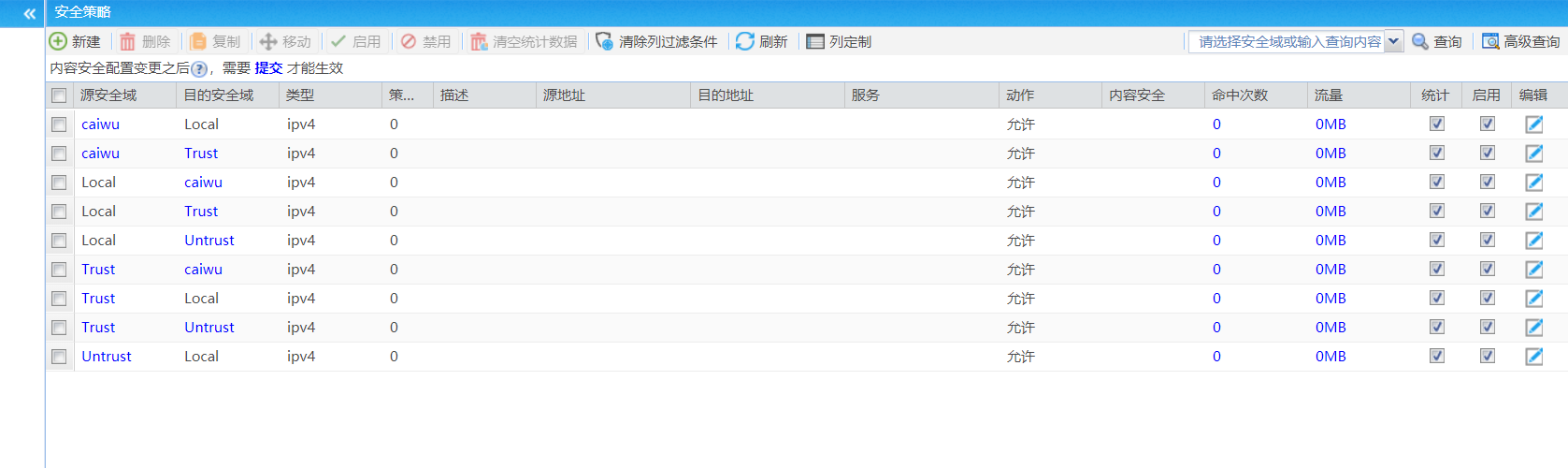This screenshot has height=468, width=1568.
Task: Open destination Untrust link in Local row
Action: [x=209, y=241]
